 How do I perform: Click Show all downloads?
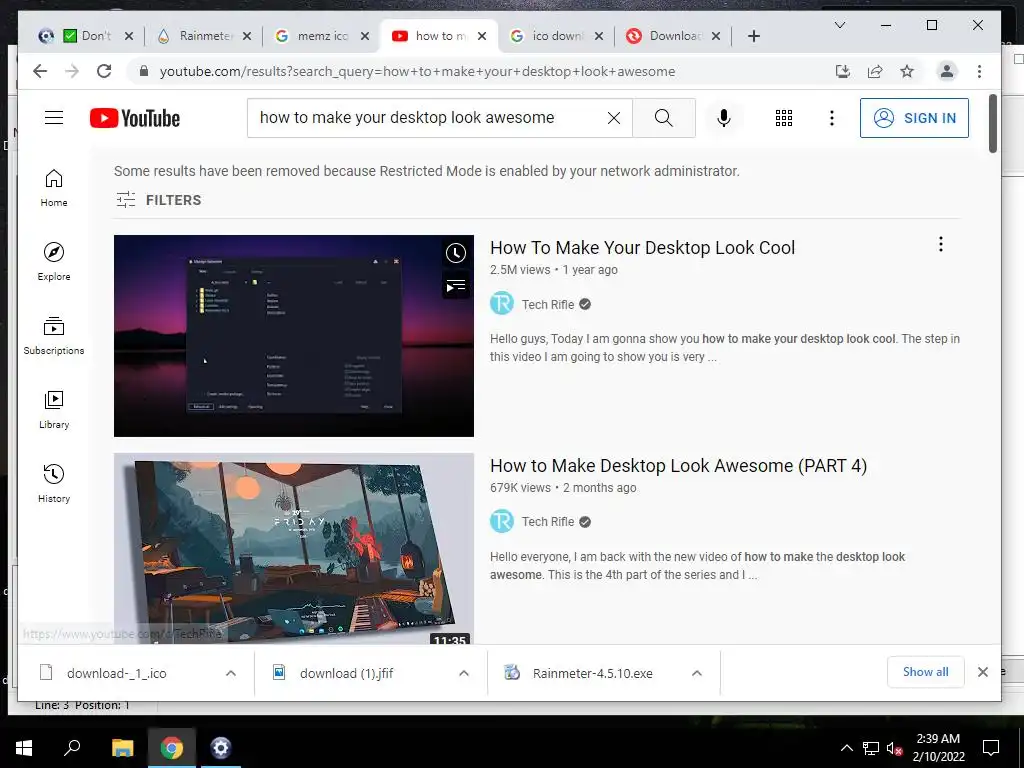pos(925,672)
